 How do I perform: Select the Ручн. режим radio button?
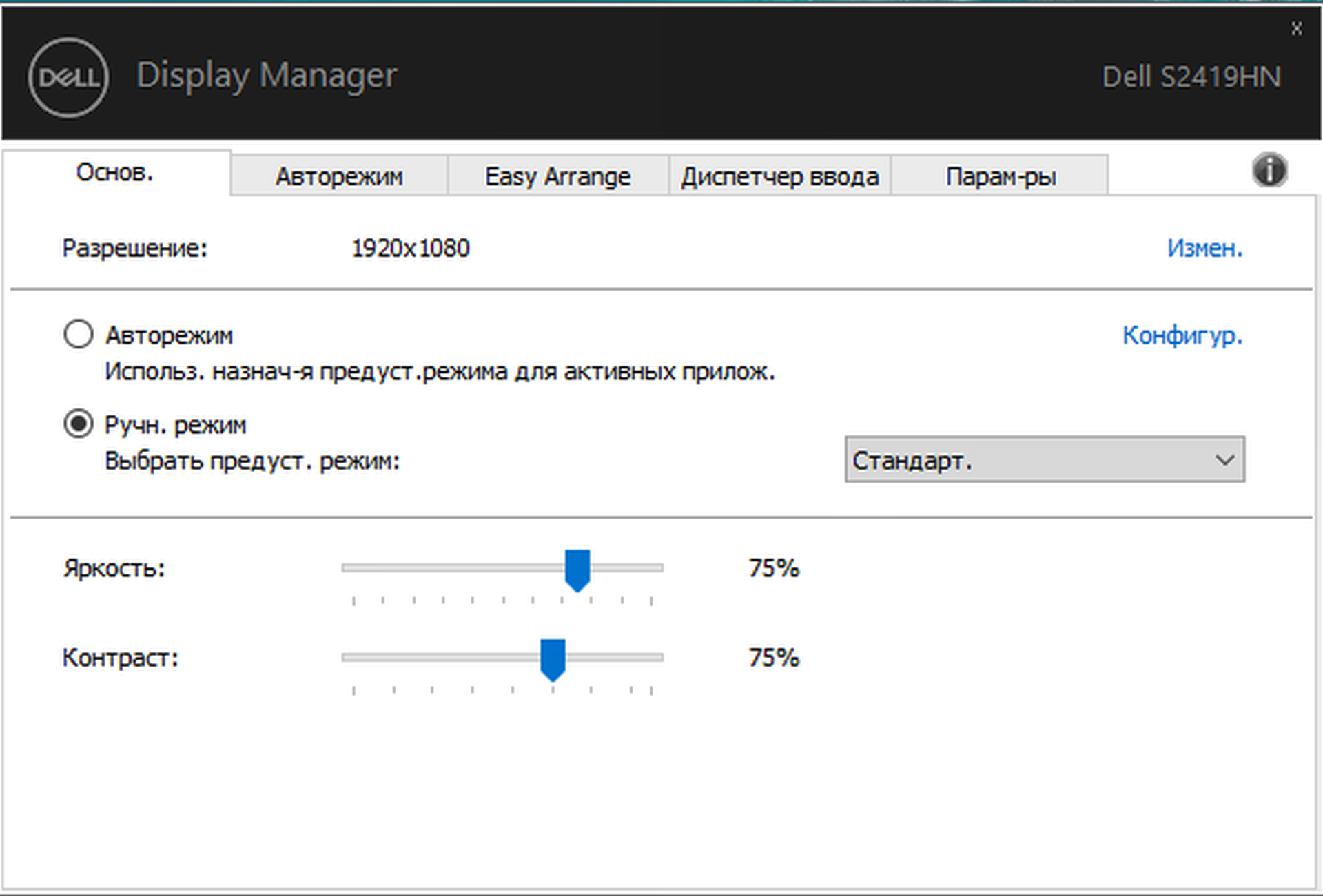coord(78,424)
